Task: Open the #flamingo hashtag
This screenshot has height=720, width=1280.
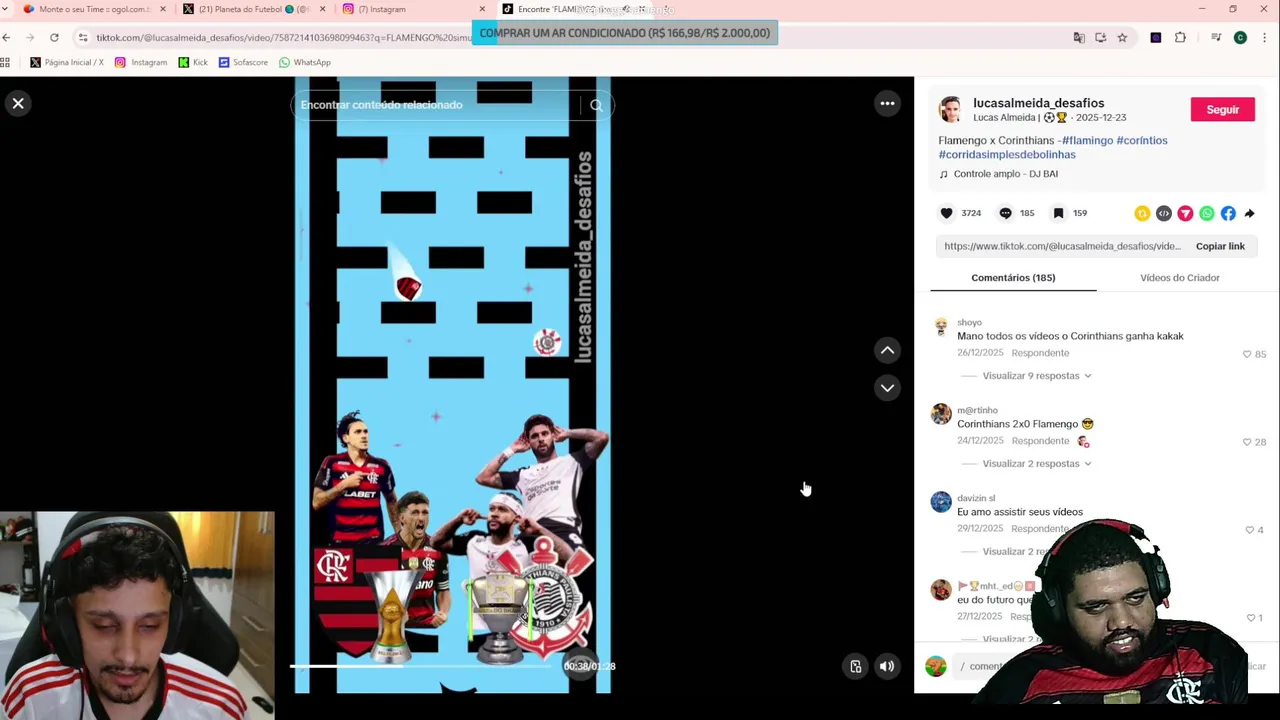Action: pyautogui.click(x=1087, y=141)
